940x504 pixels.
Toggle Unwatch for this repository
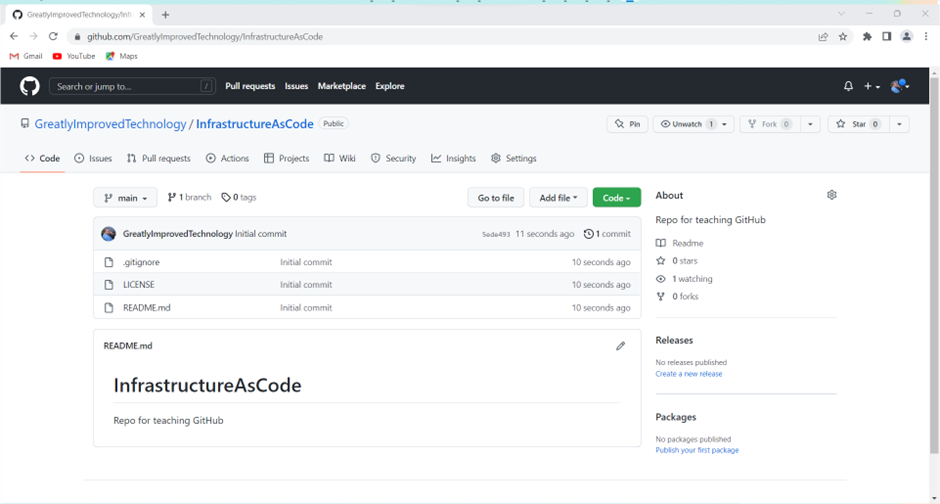pos(686,124)
